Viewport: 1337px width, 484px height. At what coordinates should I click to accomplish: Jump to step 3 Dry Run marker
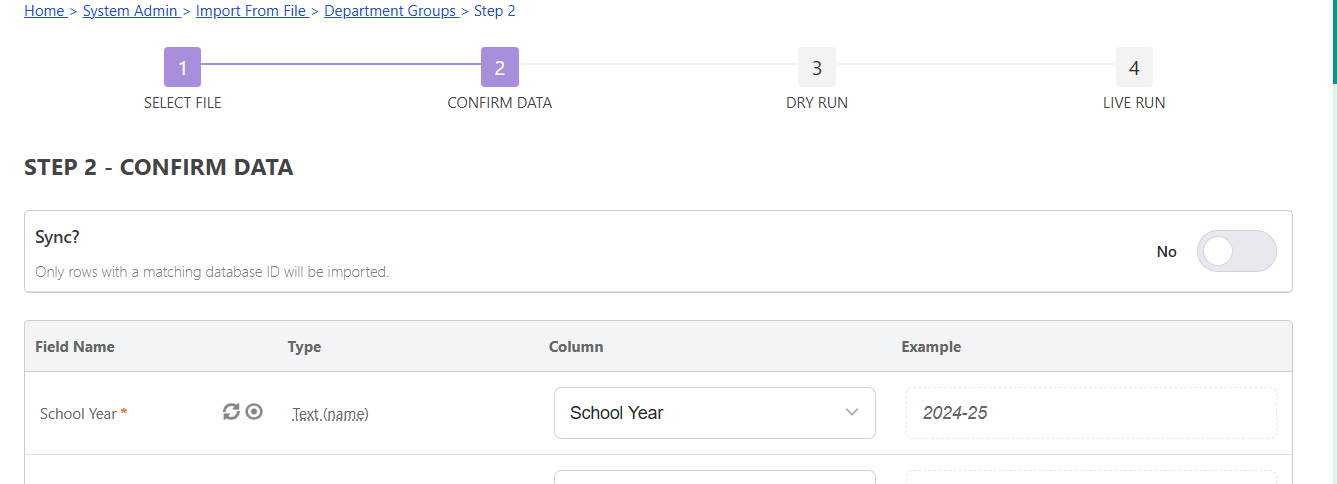[817, 67]
